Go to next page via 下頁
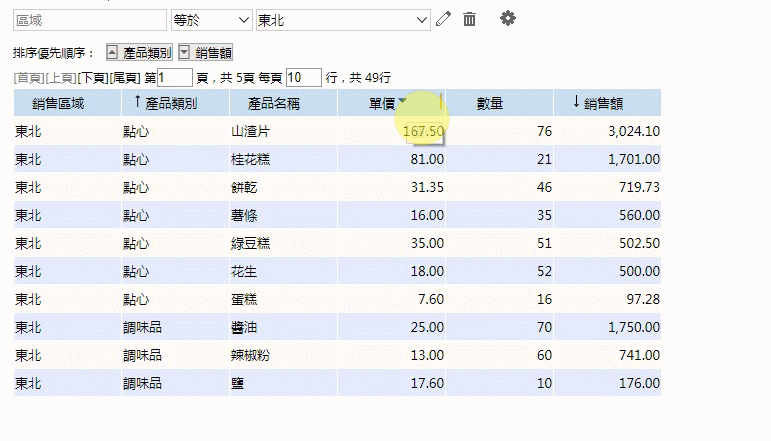The image size is (771, 441). click(92, 78)
